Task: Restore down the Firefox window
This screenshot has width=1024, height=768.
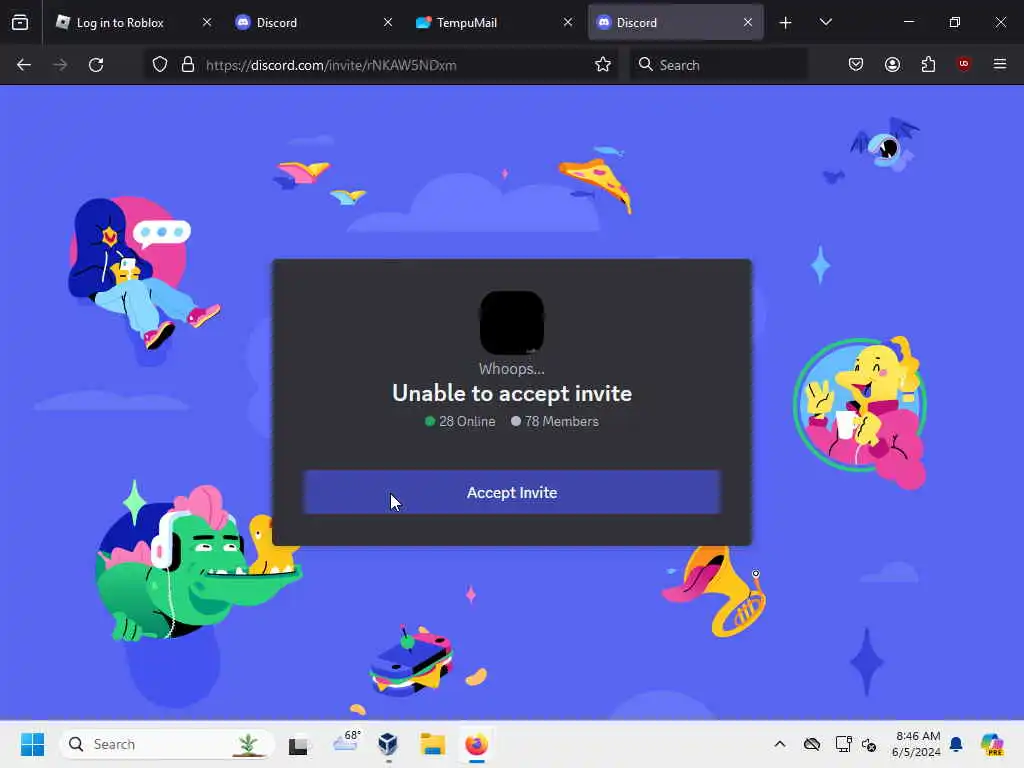Action: [955, 22]
